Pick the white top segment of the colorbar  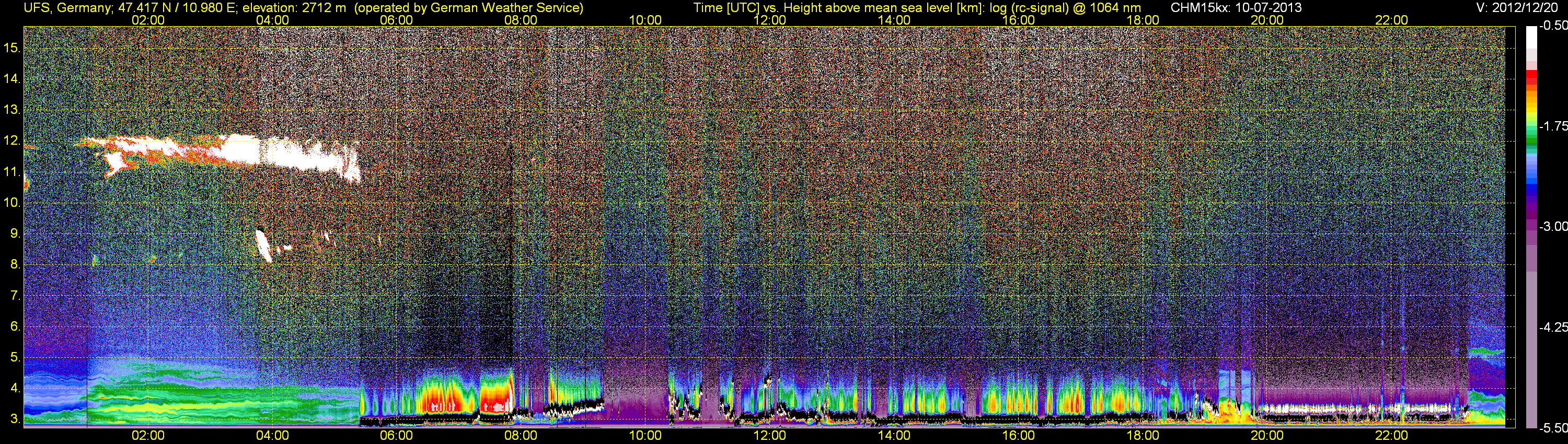1531,38
